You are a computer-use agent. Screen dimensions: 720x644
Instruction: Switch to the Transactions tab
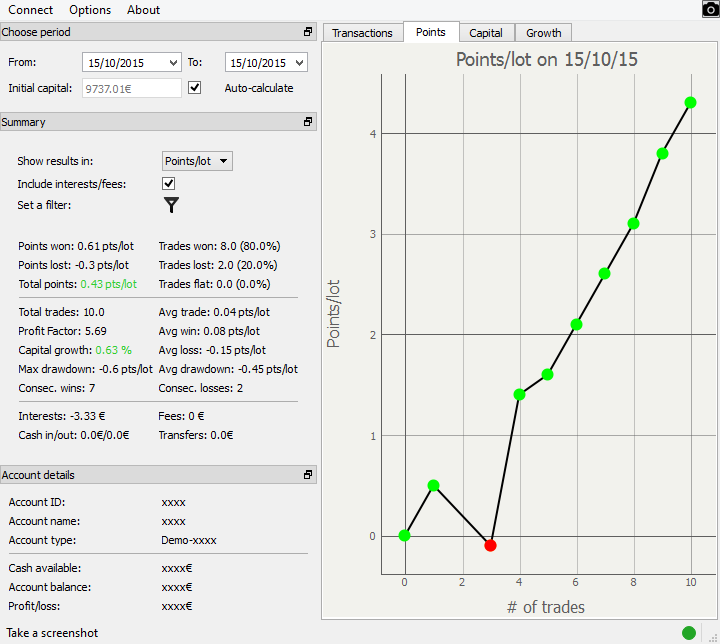point(362,33)
